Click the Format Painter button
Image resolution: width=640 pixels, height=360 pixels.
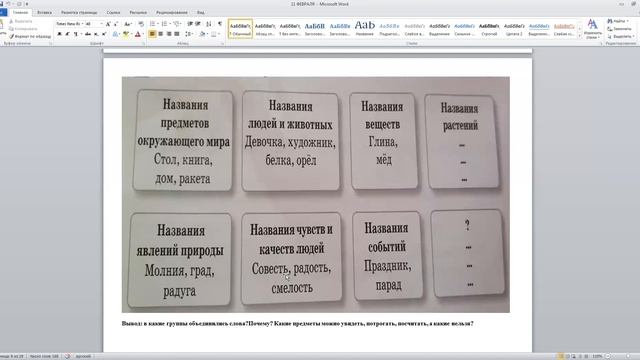click(x=30, y=36)
